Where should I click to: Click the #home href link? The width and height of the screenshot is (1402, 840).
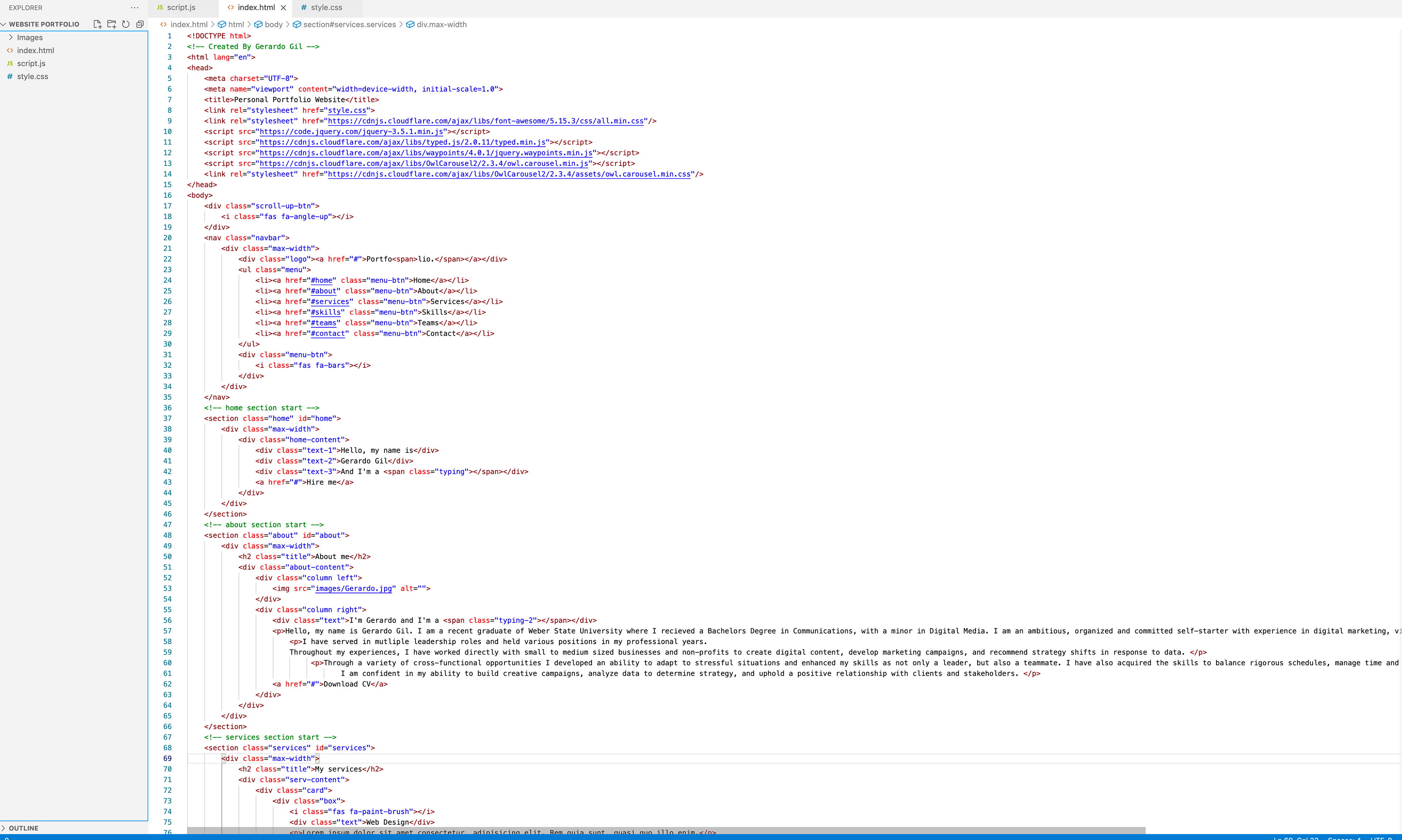[x=322, y=280]
